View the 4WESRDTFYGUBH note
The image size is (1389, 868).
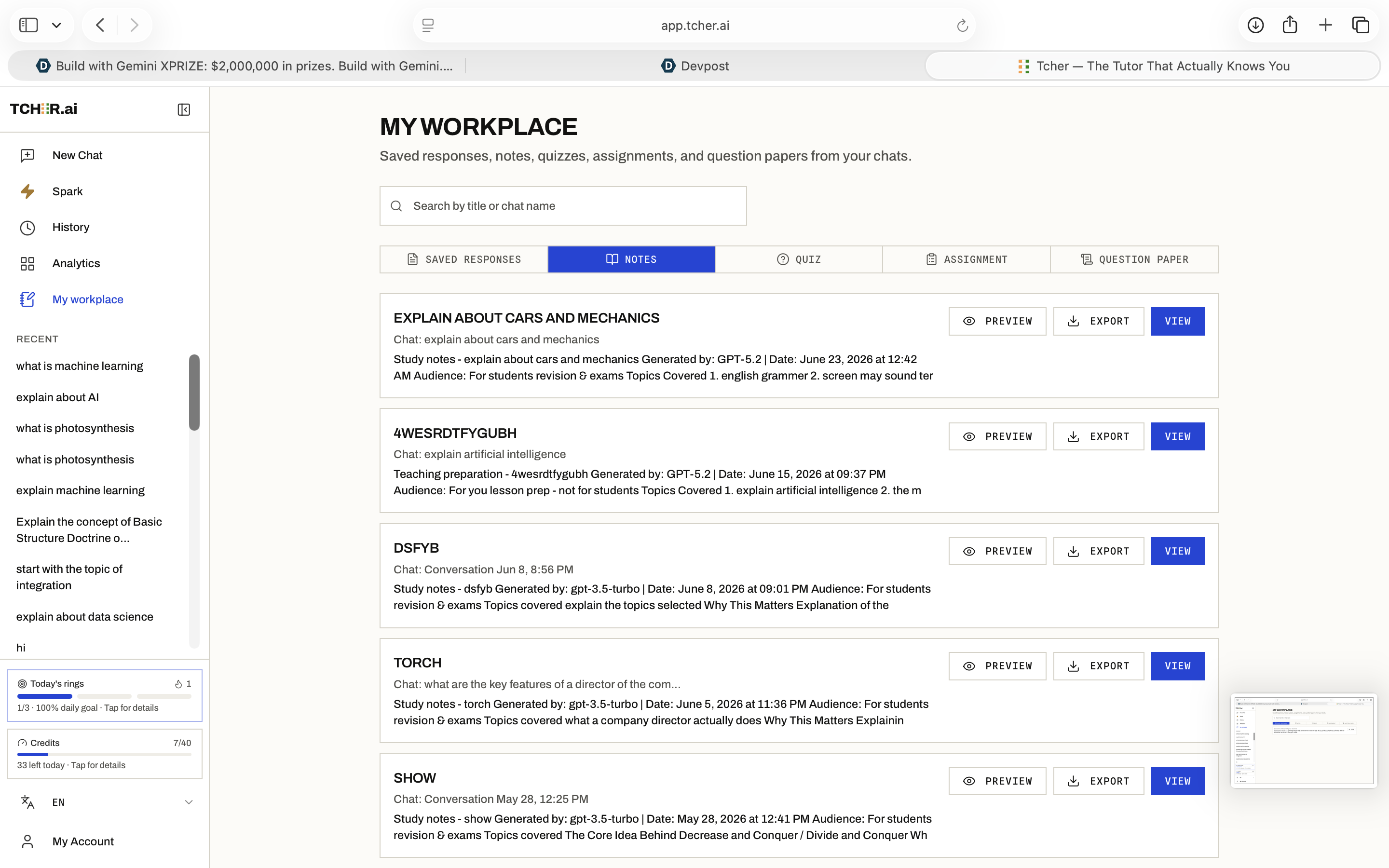point(1178,436)
